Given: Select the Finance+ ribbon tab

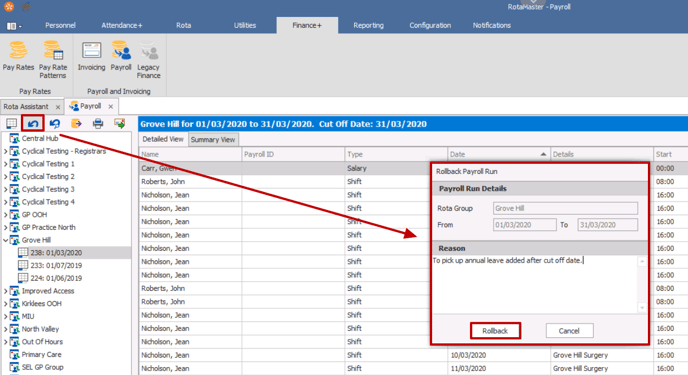Looking at the screenshot, I should click(307, 25).
